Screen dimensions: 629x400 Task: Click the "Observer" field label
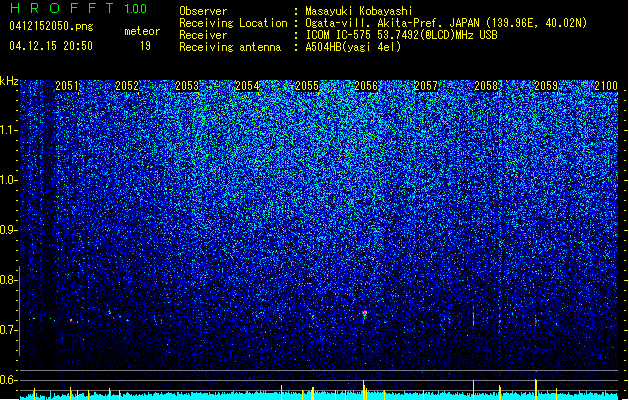point(203,11)
